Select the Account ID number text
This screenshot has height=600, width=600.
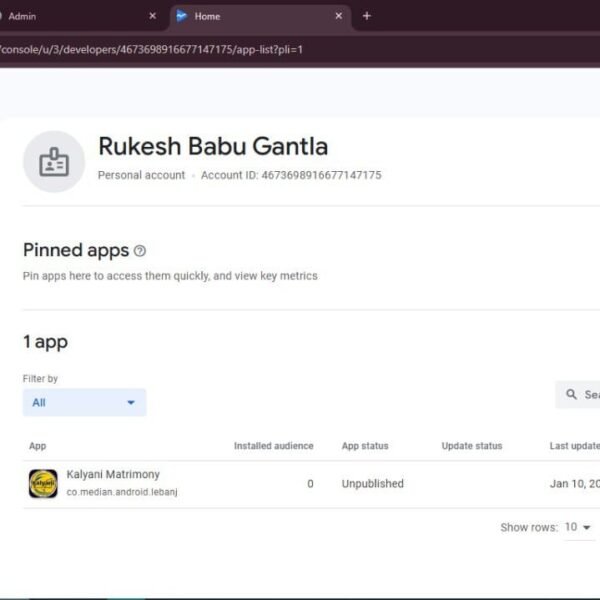(x=321, y=175)
